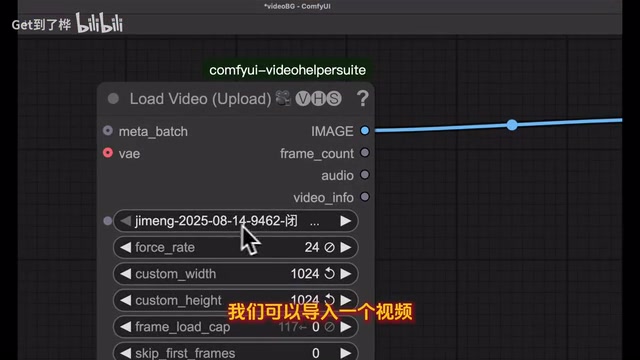Increase frame_load_cap with right arrow
Image resolution: width=640 pixels, height=360 pixels.
point(346,327)
